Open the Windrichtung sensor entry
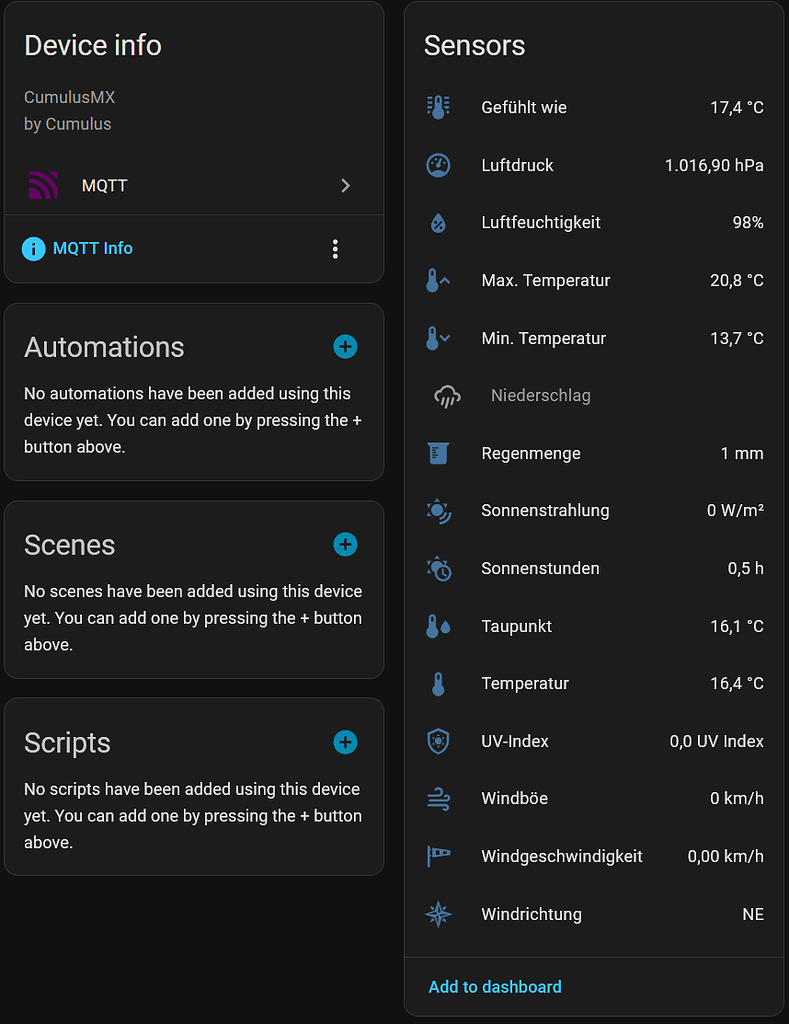 pyautogui.click(x=594, y=914)
